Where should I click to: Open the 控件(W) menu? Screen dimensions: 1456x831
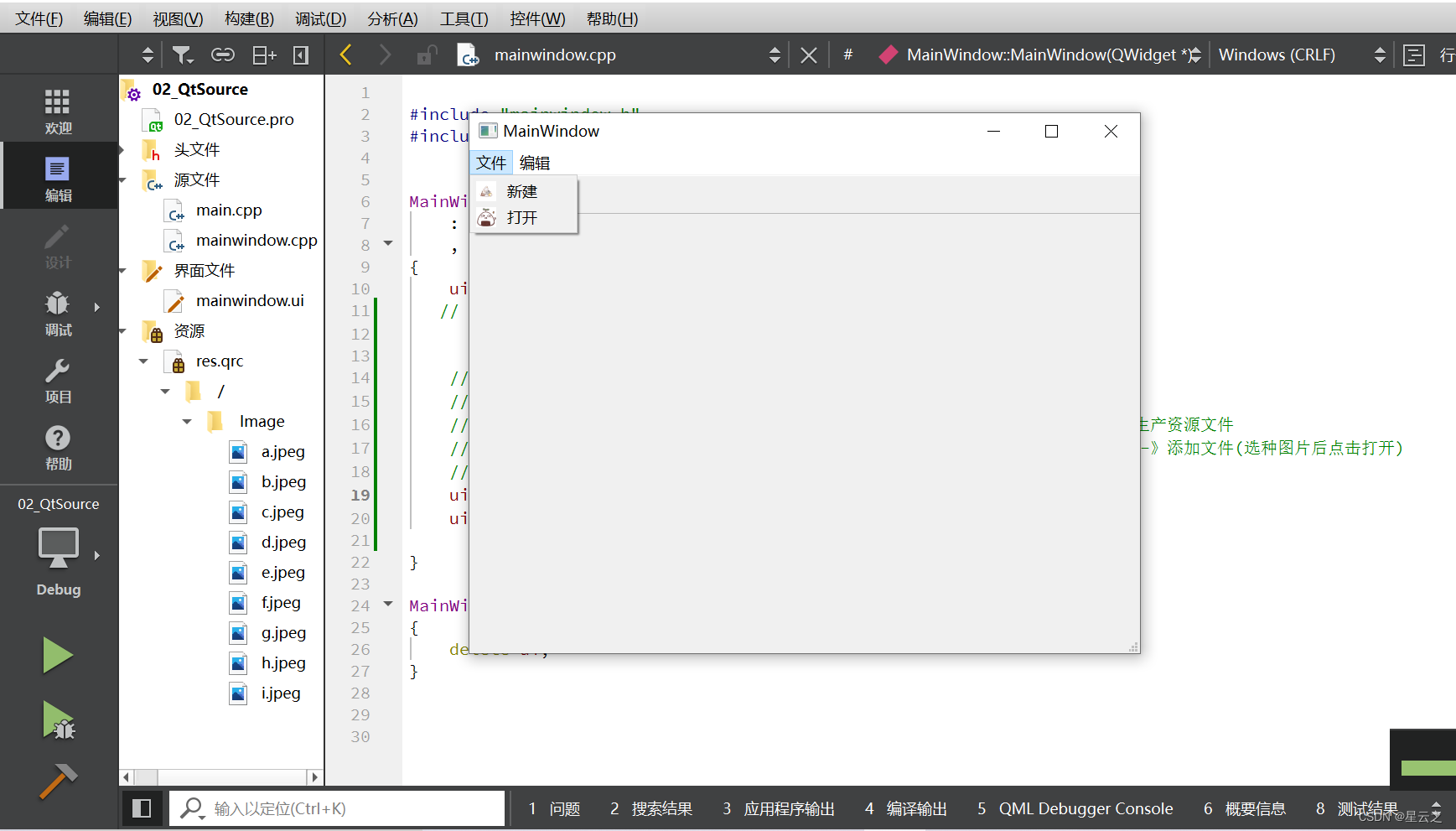[x=537, y=18]
